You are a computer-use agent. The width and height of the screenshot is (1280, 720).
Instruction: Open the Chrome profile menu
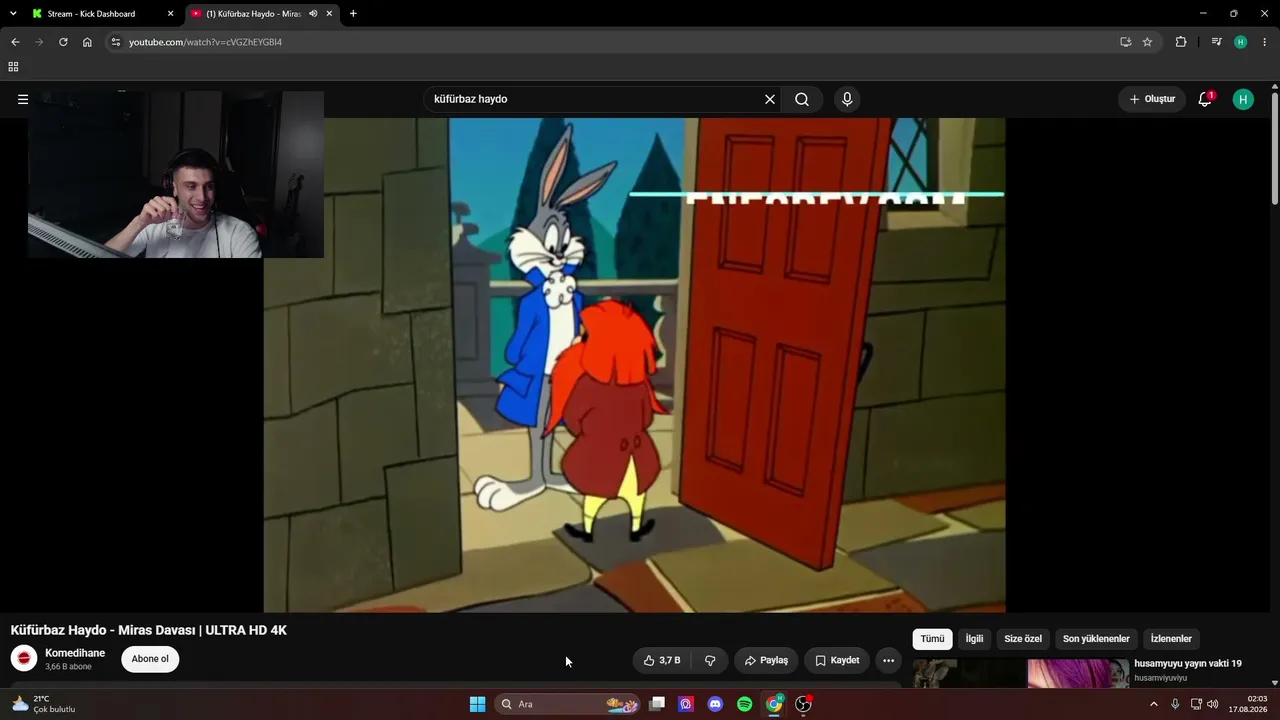point(1241,42)
